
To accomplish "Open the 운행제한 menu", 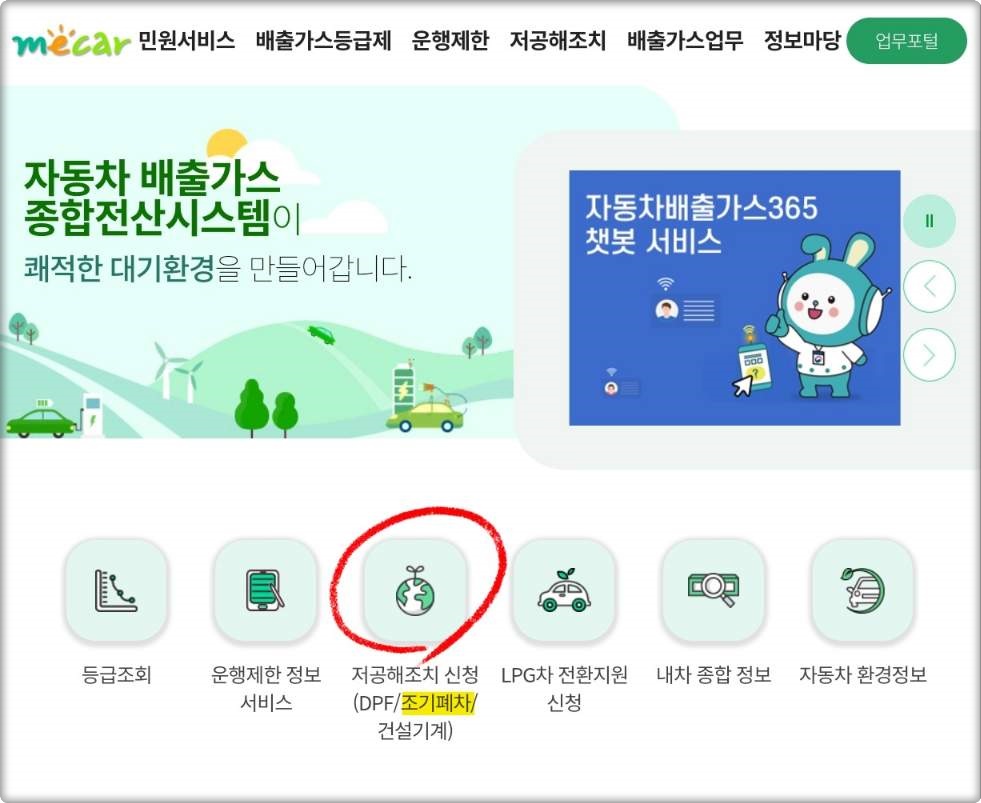I will coord(450,41).
